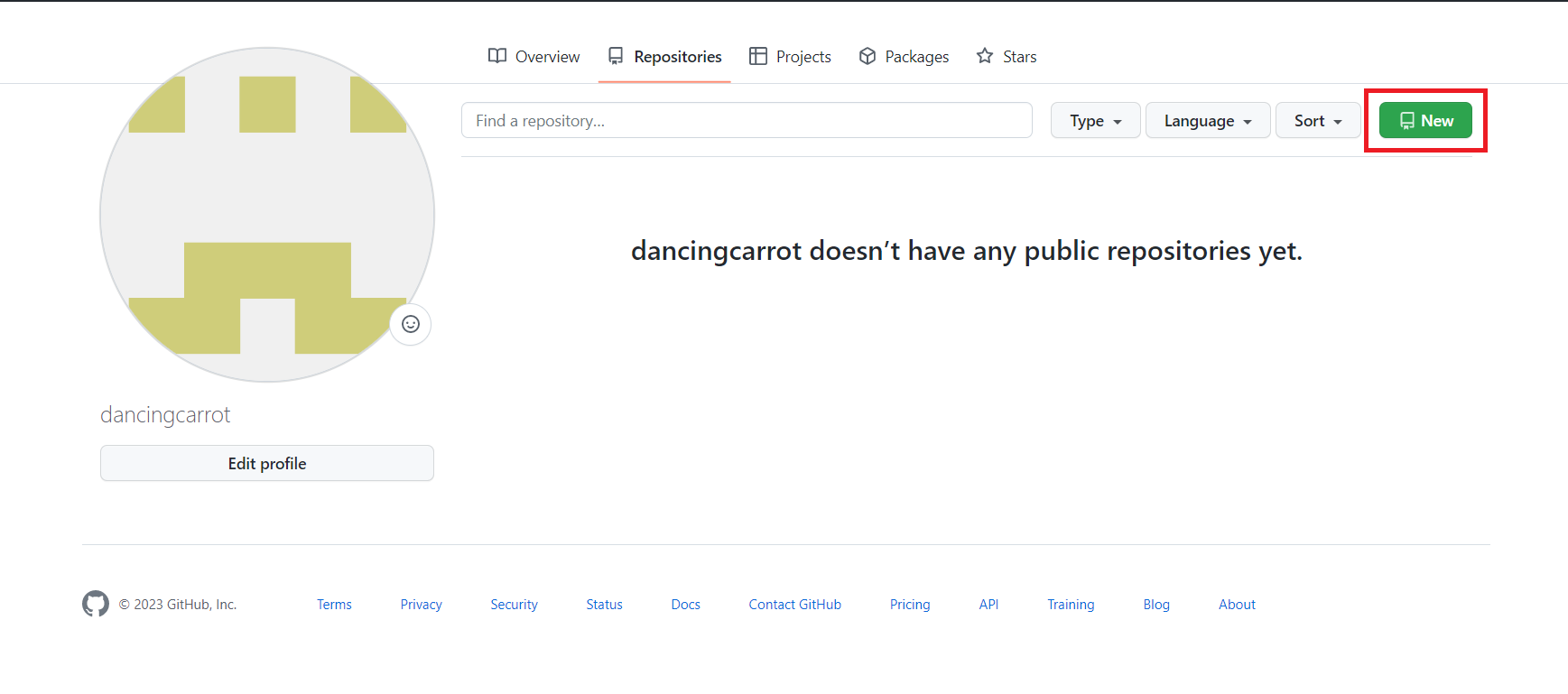Click the set status smiley icon
Image resolution: width=1568 pixels, height=694 pixels.
411,324
